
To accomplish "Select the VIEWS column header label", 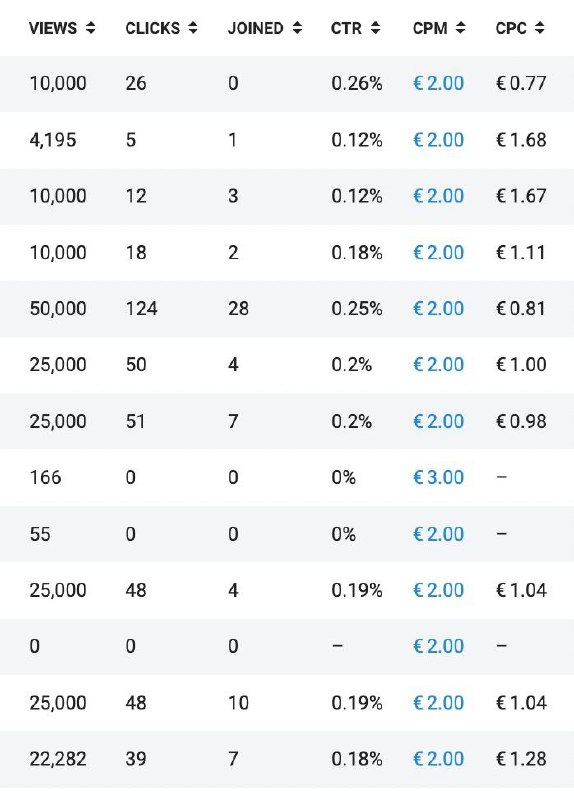I will [x=53, y=28].
